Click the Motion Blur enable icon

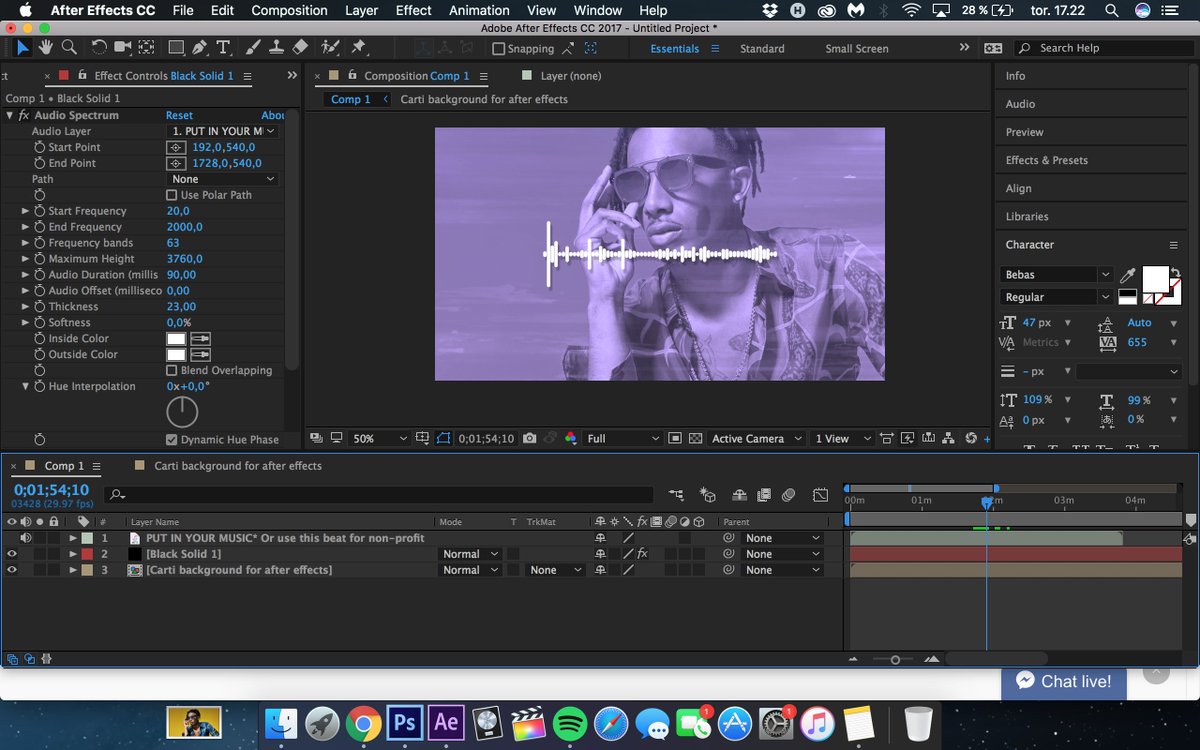coord(788,494)
